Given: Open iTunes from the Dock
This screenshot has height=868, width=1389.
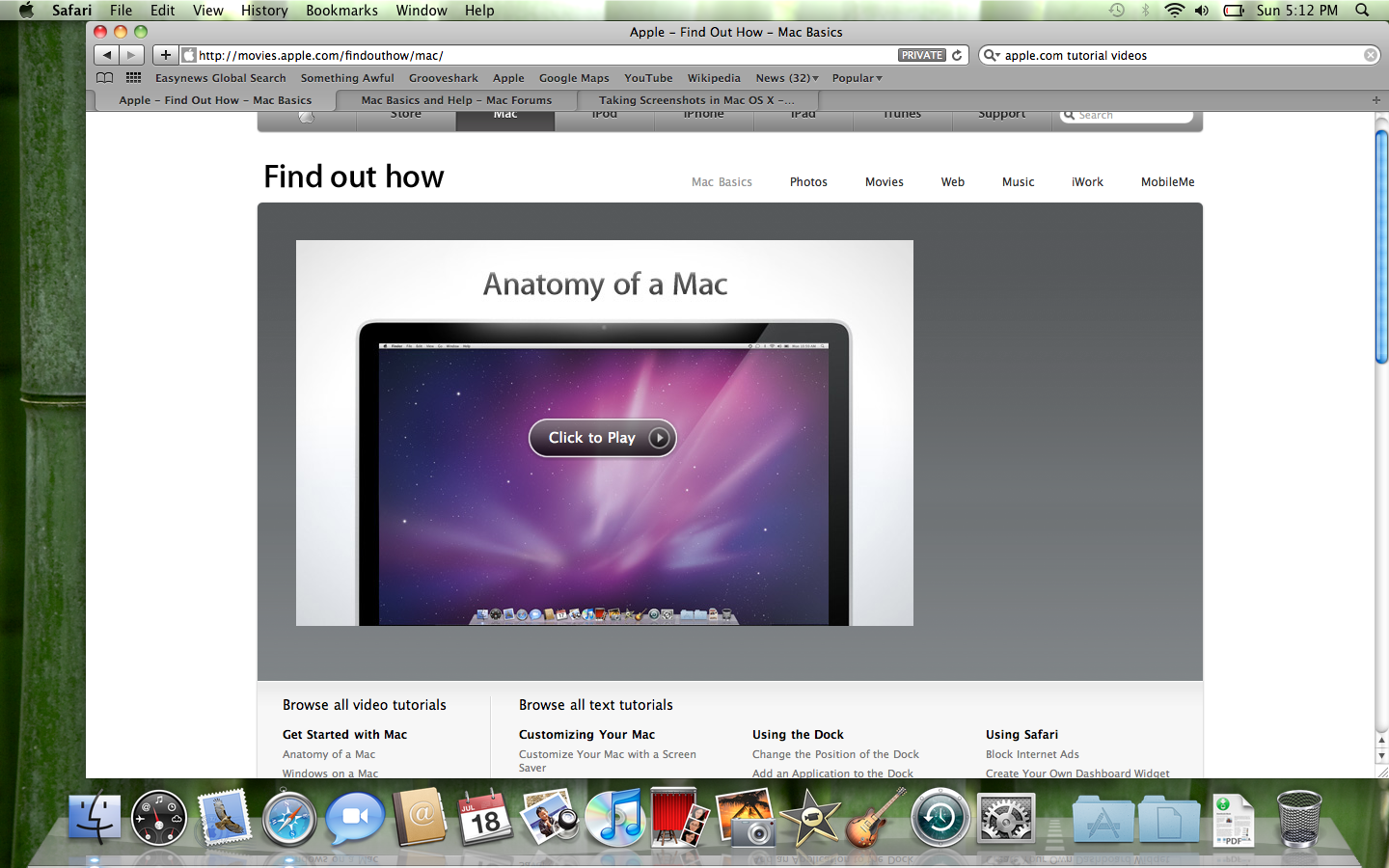Looking at the screenshot, I should pyautogui.click(x=615, y=818).
